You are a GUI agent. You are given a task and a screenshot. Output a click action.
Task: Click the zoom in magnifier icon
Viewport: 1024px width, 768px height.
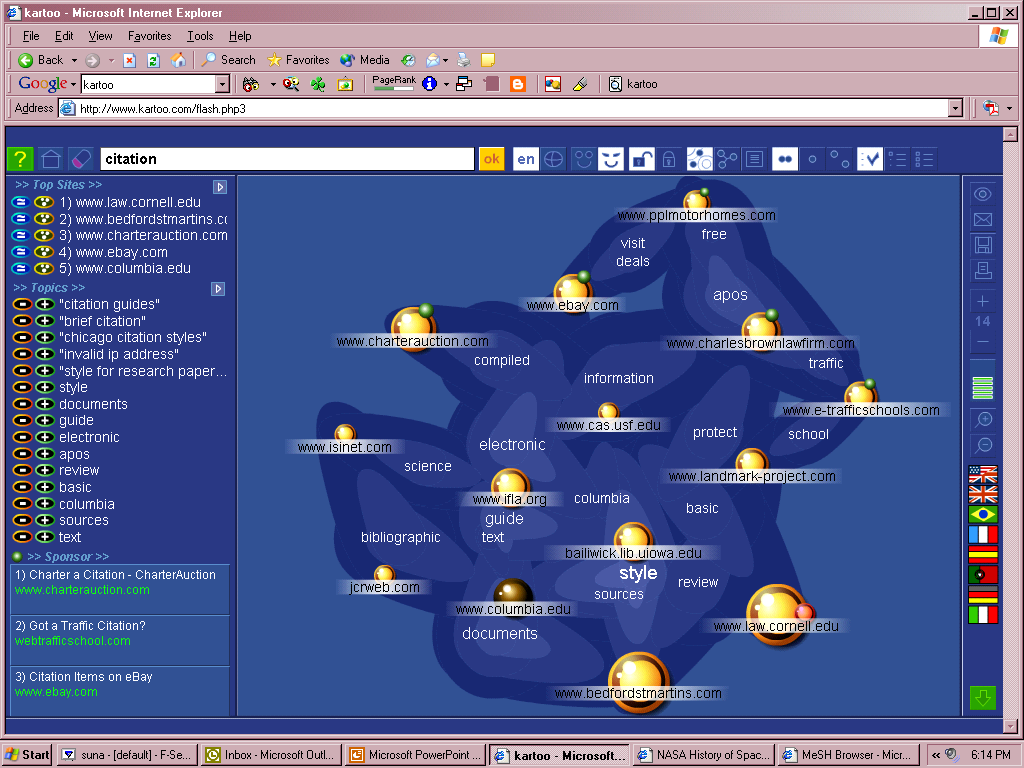[983, 420]
